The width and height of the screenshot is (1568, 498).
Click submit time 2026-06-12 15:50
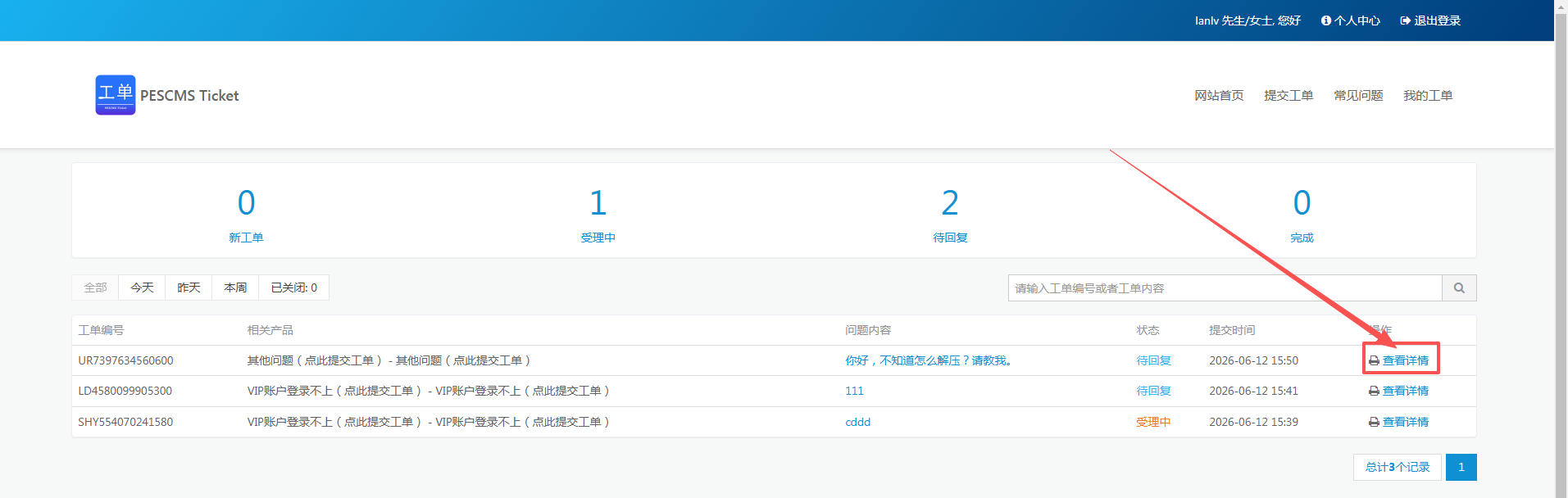pos(1253,360)
